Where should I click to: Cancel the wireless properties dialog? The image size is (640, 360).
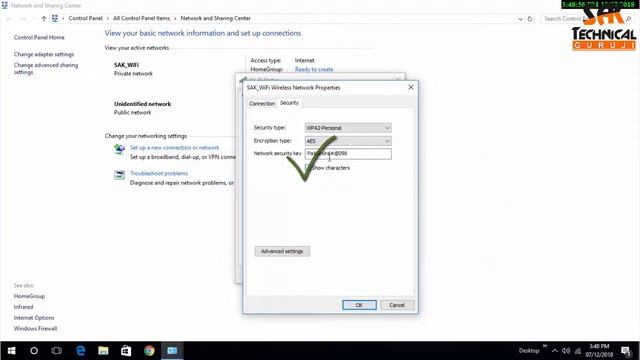[x=397, y=305]
